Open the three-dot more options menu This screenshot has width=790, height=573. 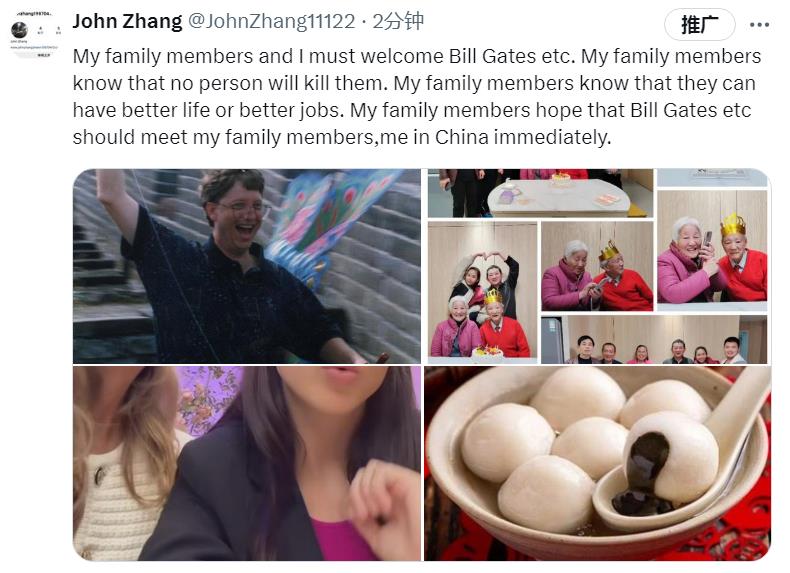point(759,24)
